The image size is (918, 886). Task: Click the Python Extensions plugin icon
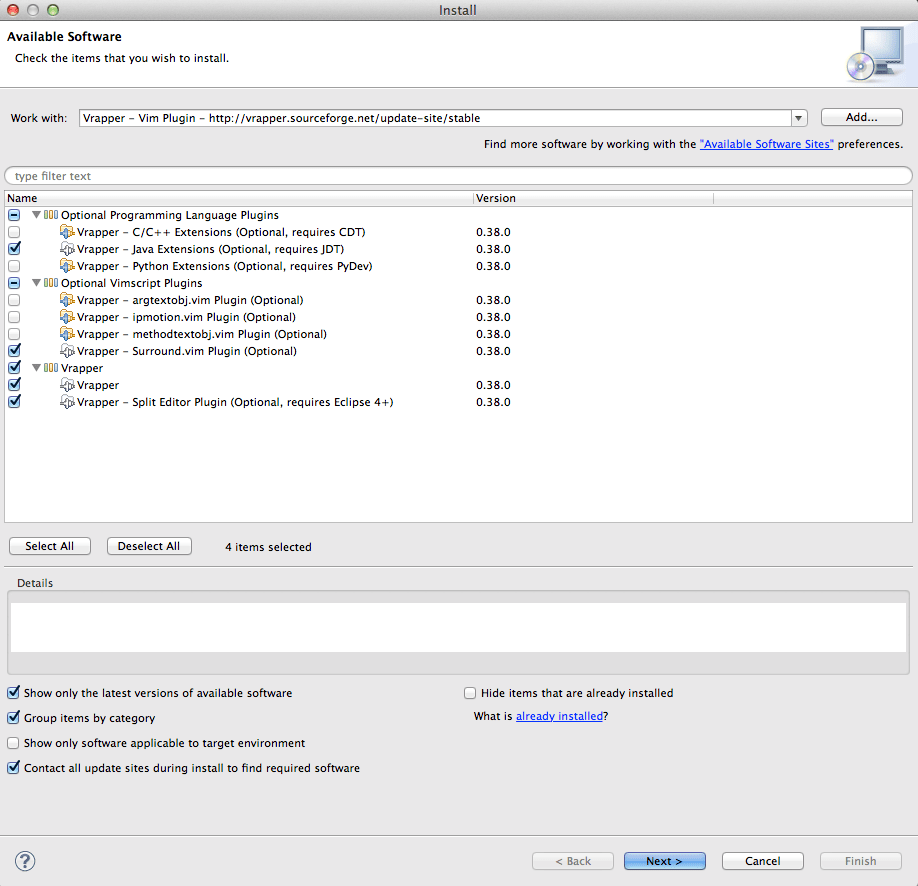click(x=67, y=266)
